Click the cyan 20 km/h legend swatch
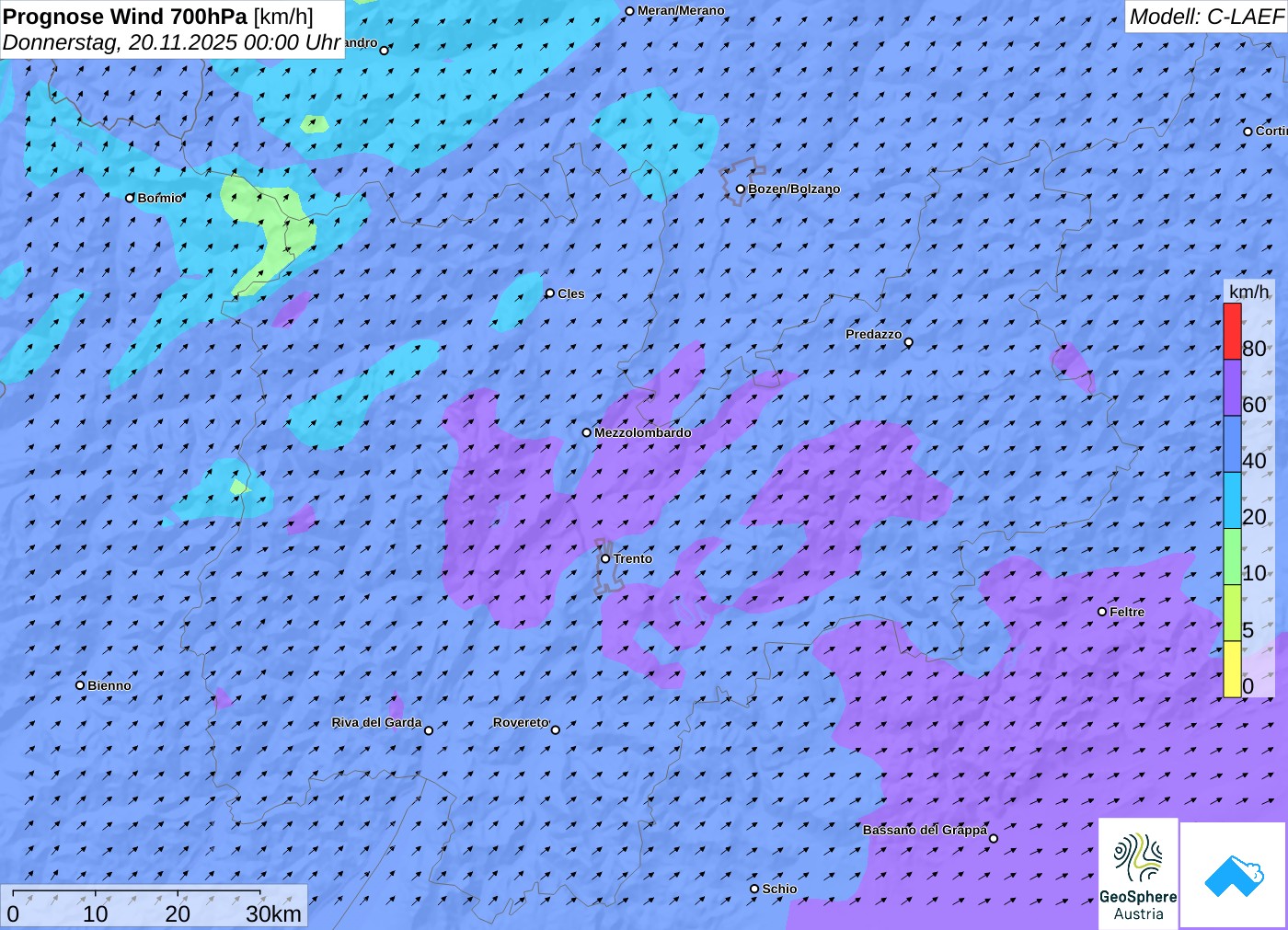The height and width of the screenshot is (930, 1288). [1232, 500]
